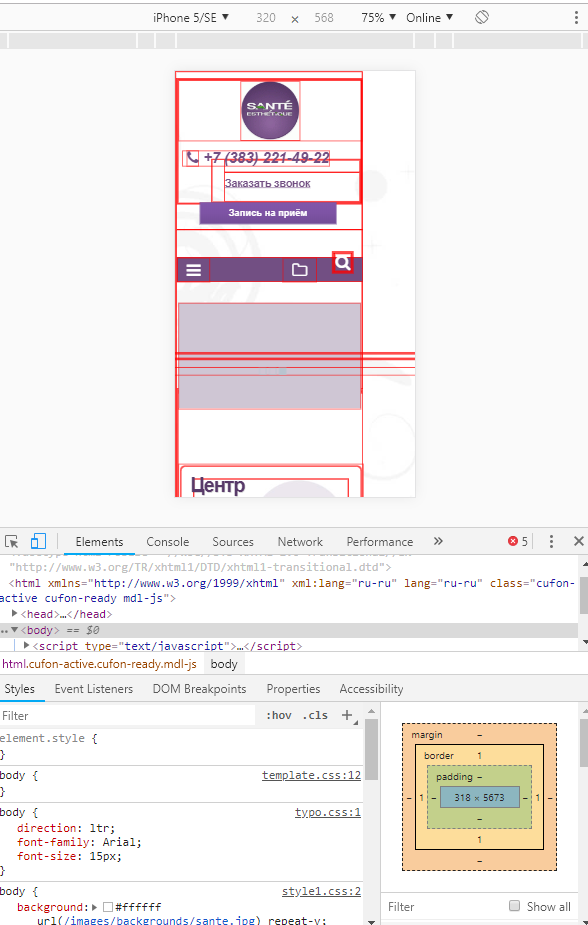Toggle the :hov element state button
The width and height of the screenshot is (588, 925).
pos(278,716)
